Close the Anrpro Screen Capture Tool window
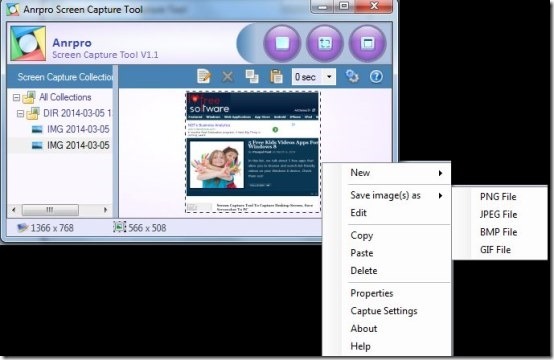Viewport: 554px width, 360px height. [374, 6]
